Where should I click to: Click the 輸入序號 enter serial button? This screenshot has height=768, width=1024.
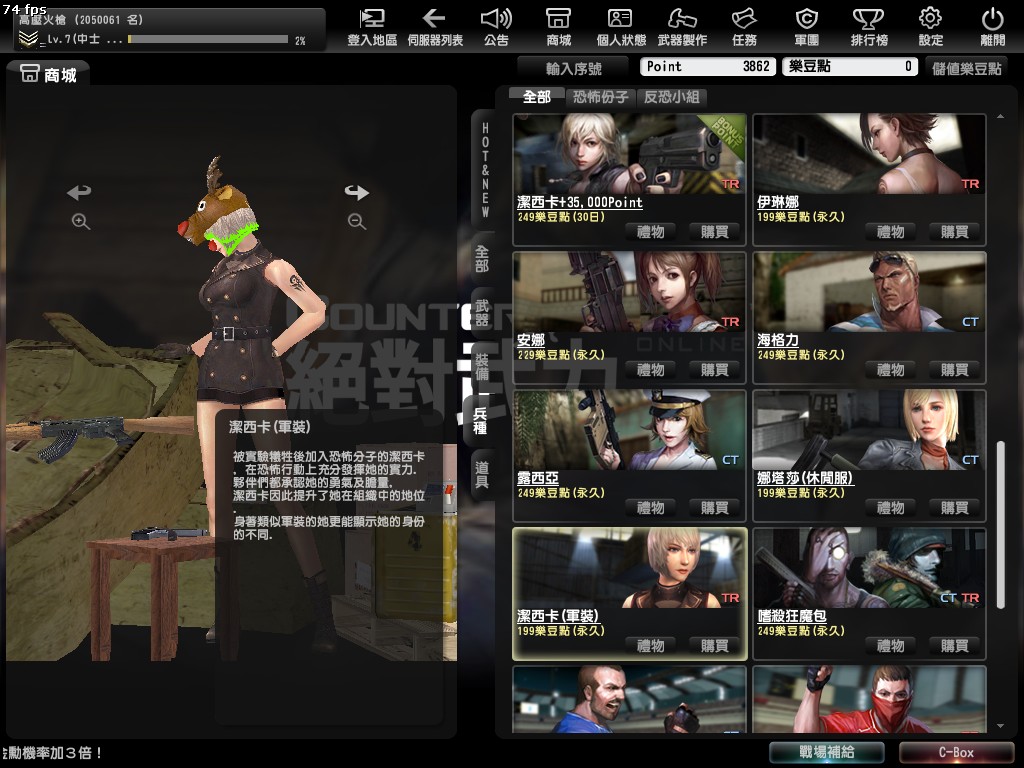(573, 68)
